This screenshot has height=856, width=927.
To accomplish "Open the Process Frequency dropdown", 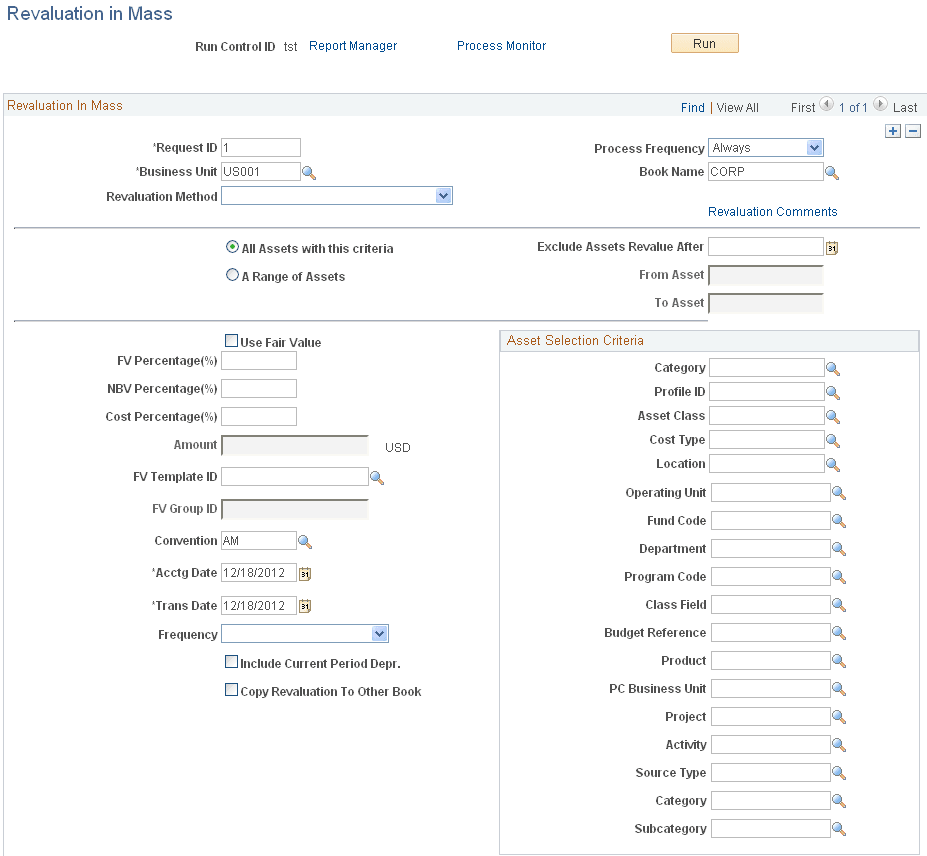I will 766,148.
